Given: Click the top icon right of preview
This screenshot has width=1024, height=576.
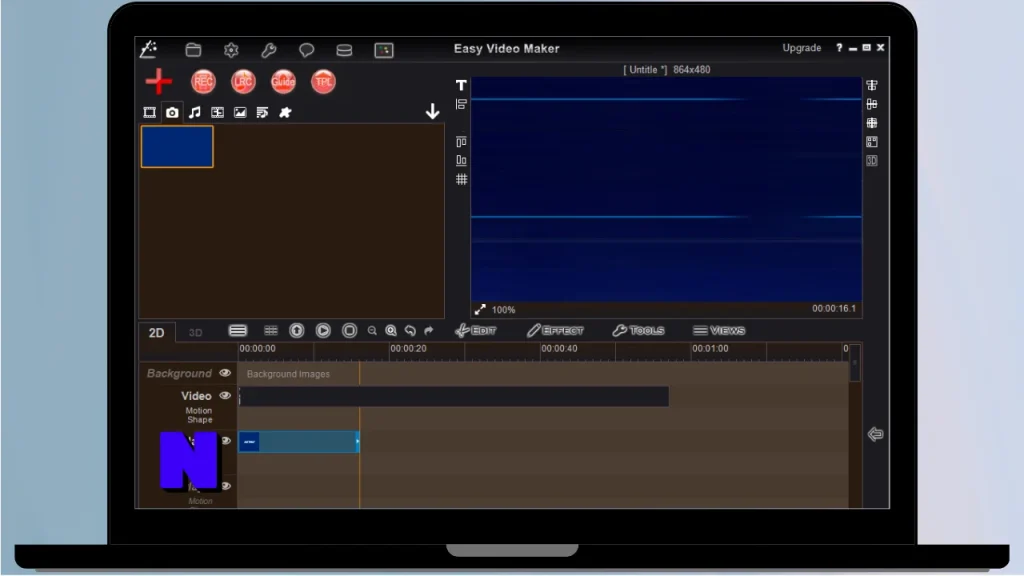Looking at the screenshot, I should coord(872,85).
